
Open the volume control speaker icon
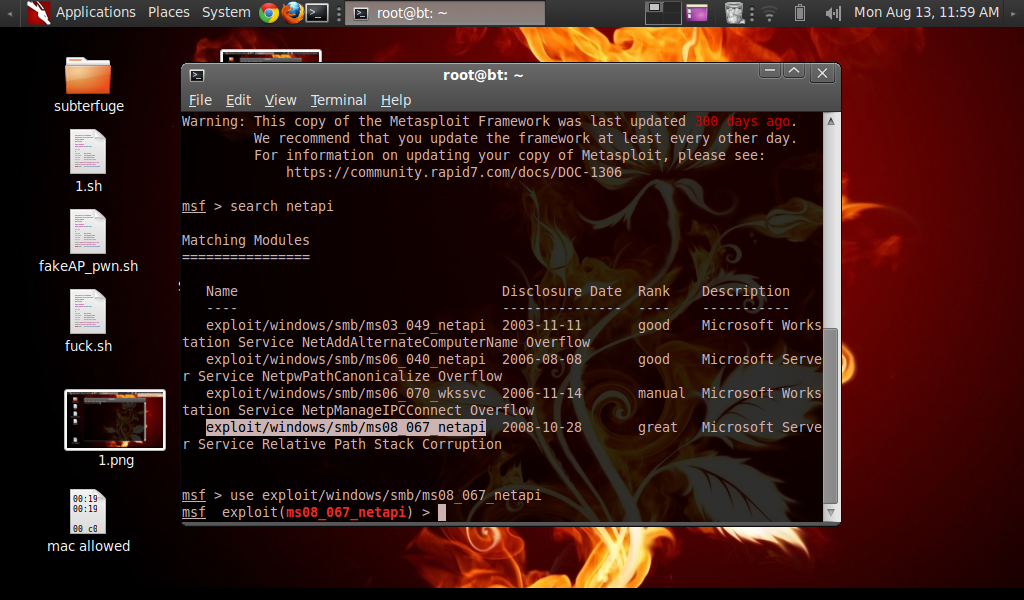tap(833, 12)
